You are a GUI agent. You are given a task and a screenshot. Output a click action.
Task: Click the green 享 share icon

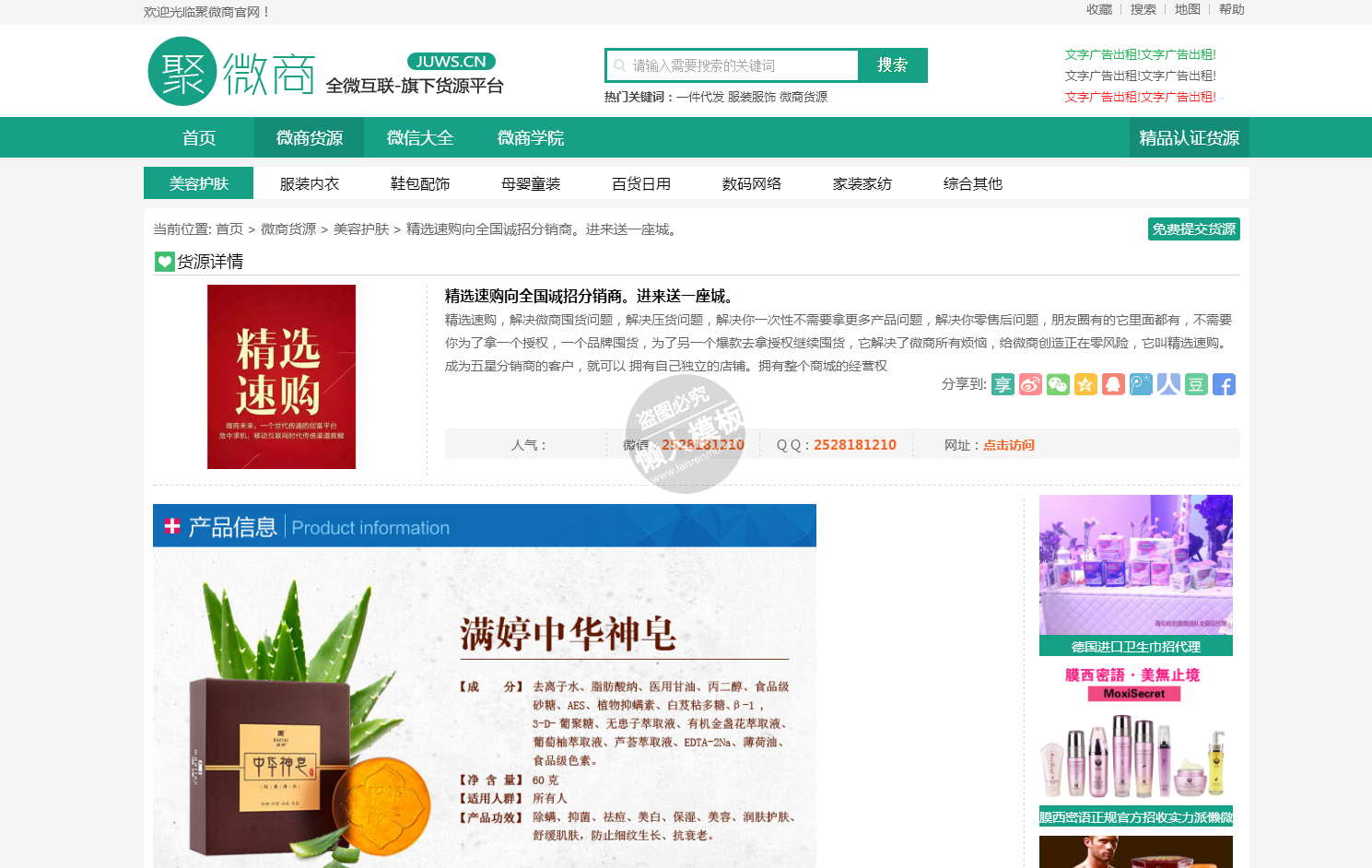pyautogui.click(x=1003, y=384)
